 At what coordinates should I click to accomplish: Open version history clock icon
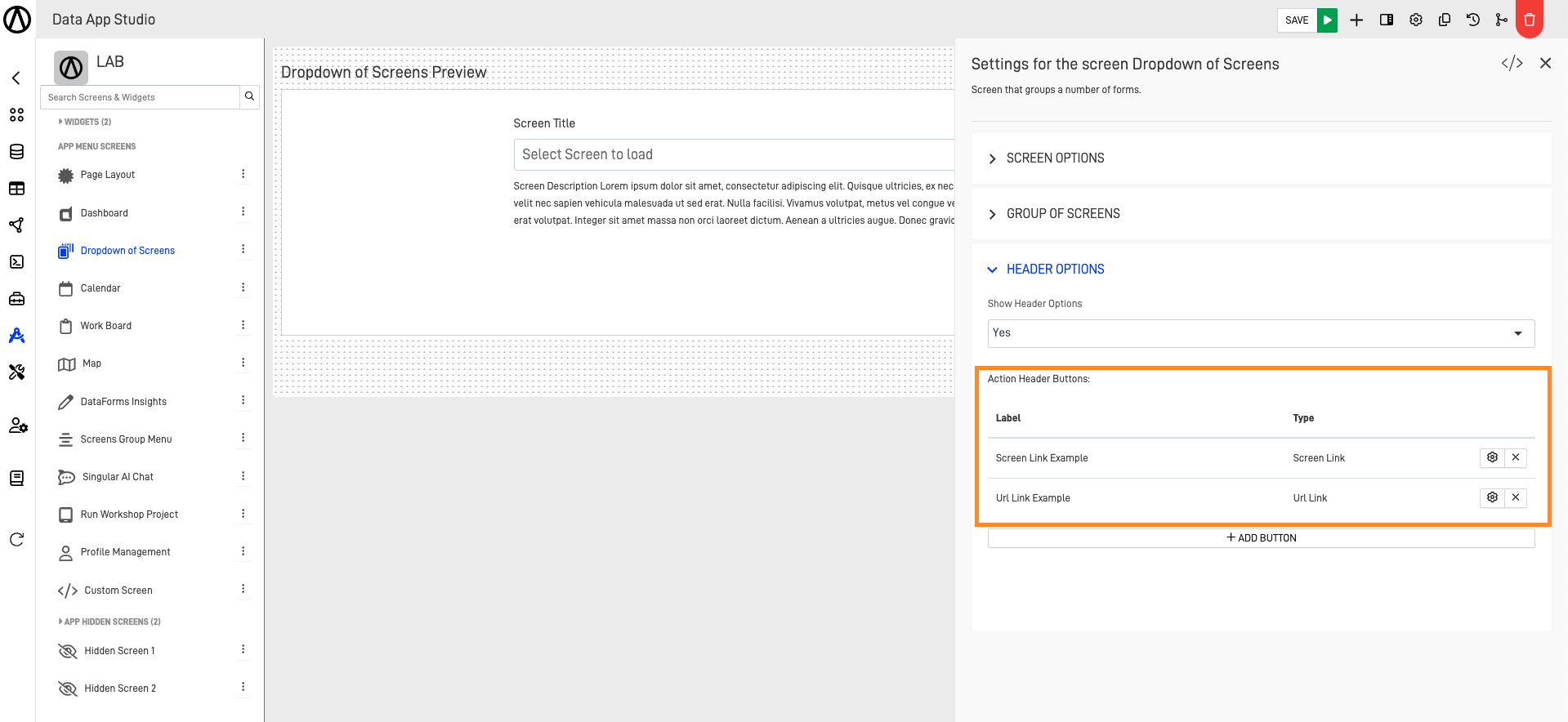1473,20
